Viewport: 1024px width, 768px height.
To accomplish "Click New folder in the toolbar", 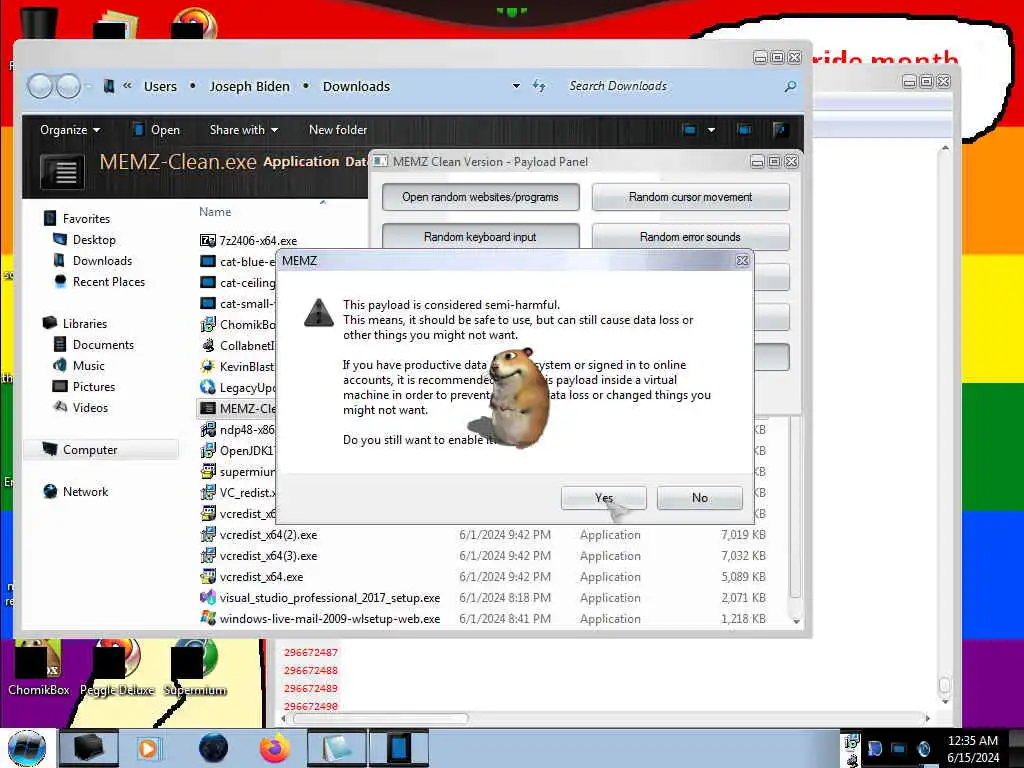I will pos(338,130).
